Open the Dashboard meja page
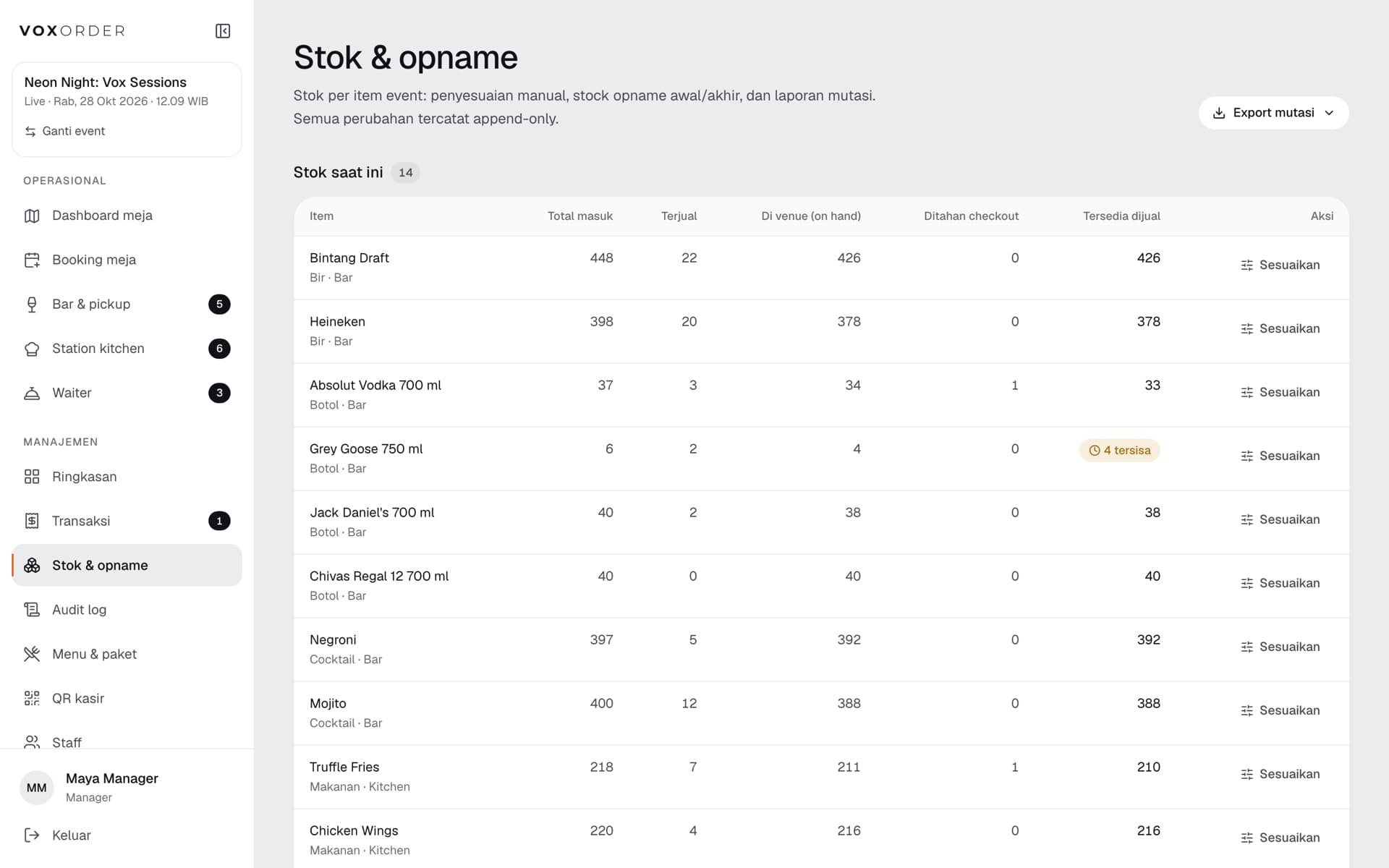 pyautogui.click(x=127, y=216)
